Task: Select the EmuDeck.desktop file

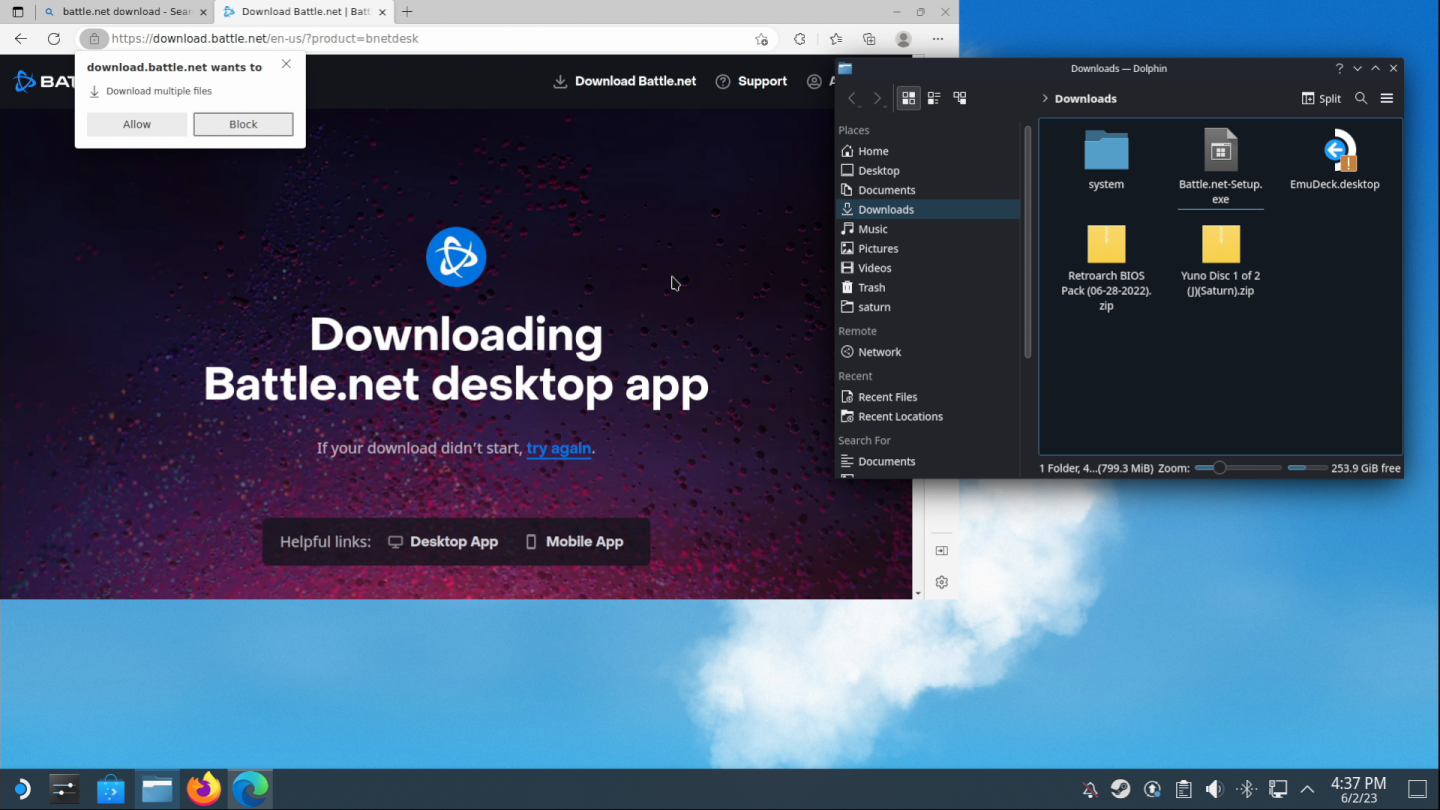Action: tap(1335, 160)
